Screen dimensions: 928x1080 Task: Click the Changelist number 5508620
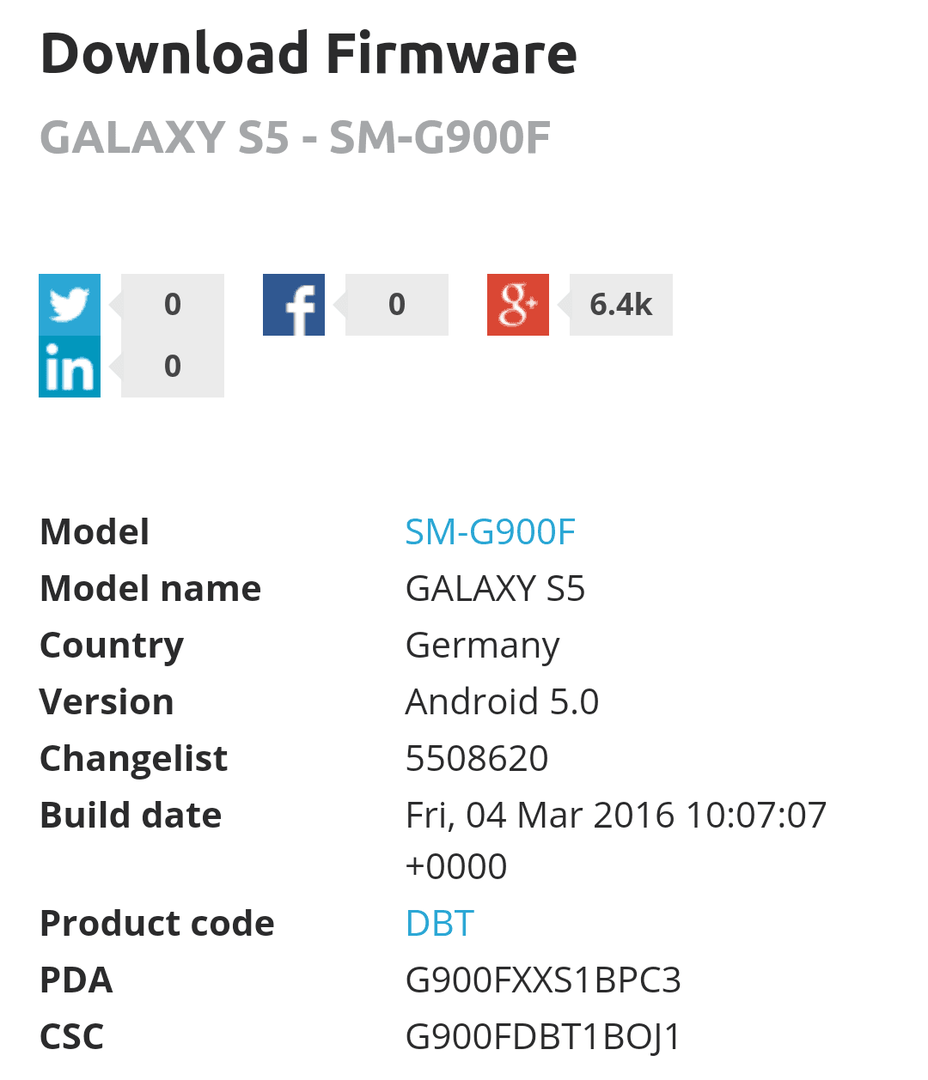point(477,758)
